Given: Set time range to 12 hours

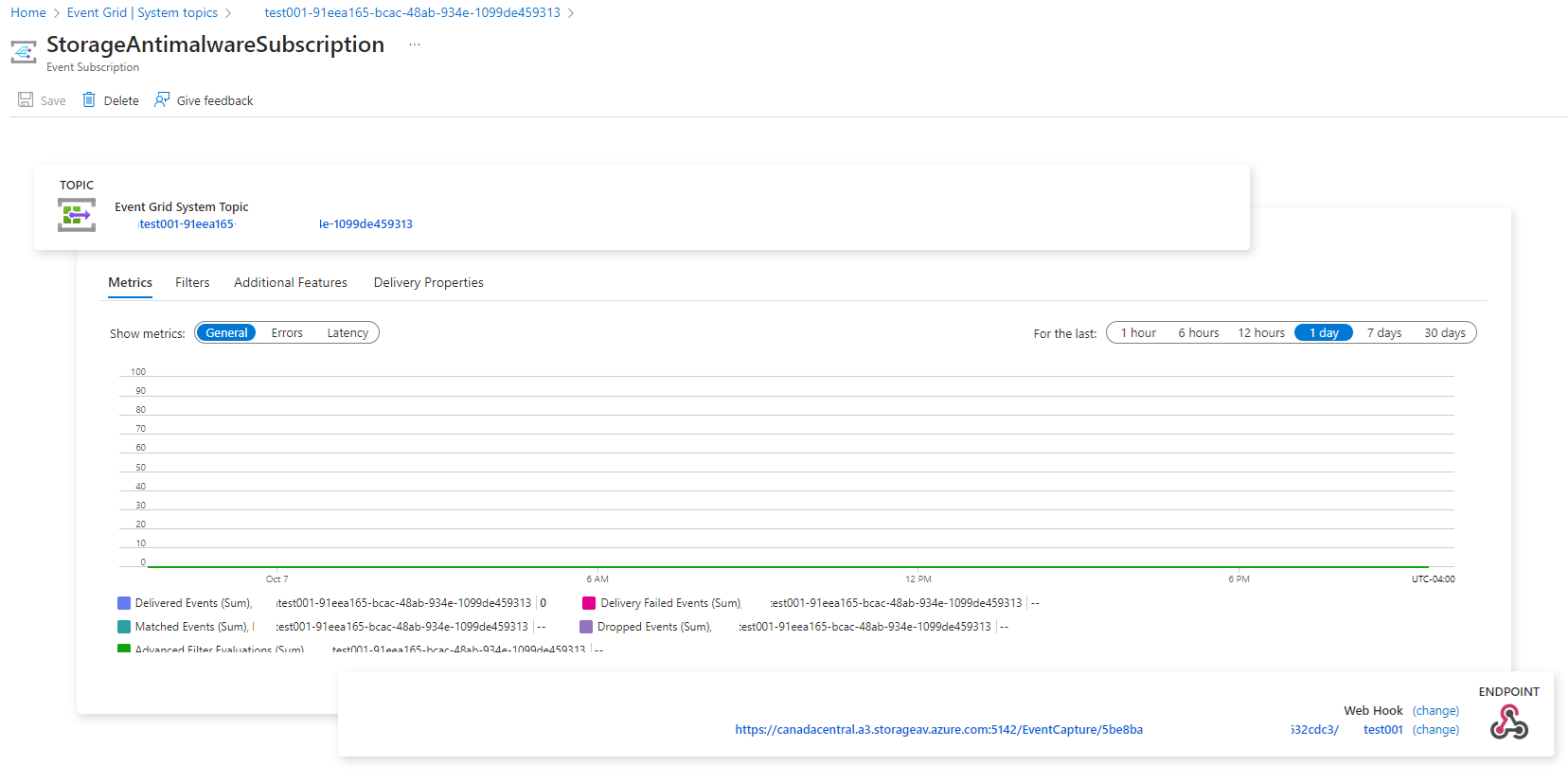Looking at the screenshot, I should coord(1261,333).
